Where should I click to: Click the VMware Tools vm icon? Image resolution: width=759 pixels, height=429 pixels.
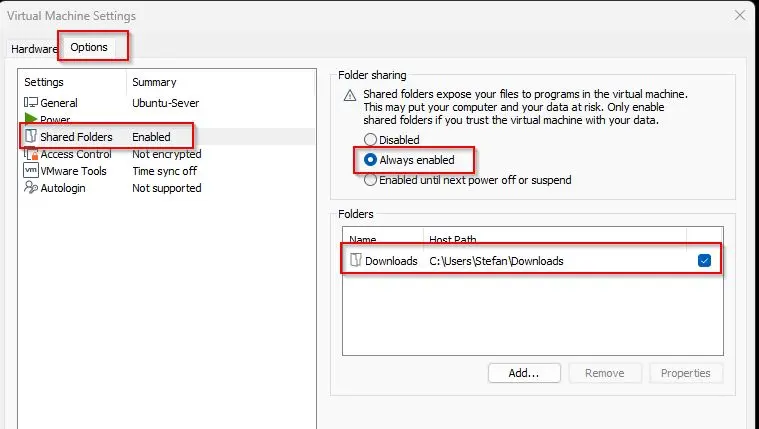(x=30, y=171)
